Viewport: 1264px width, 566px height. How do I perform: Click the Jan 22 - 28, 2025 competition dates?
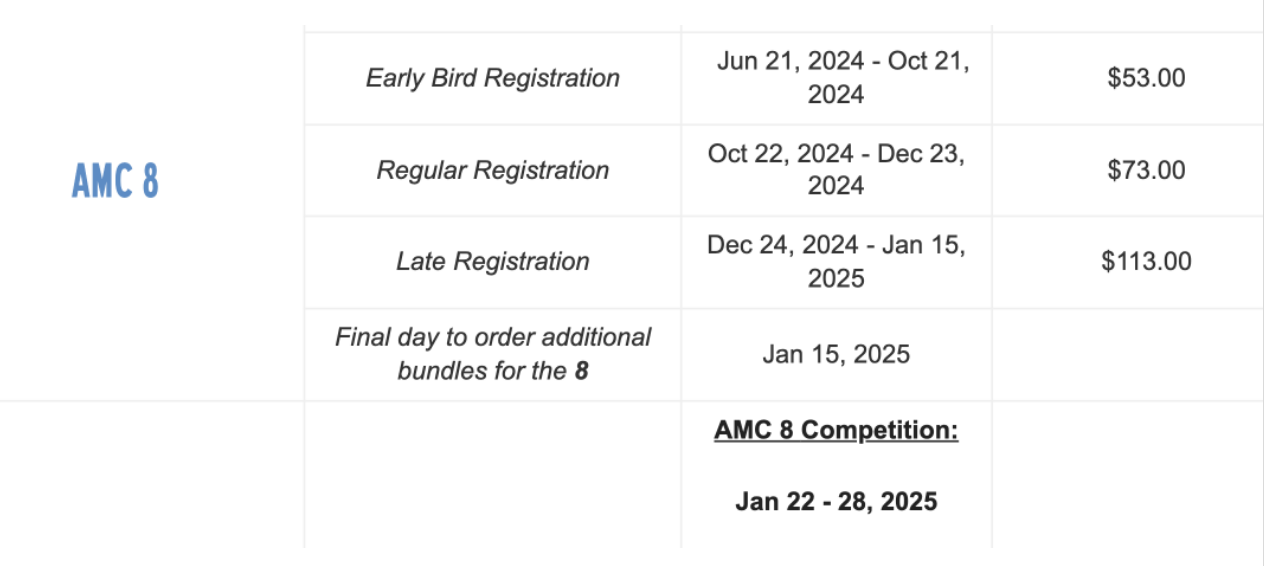tap(836, 501)
